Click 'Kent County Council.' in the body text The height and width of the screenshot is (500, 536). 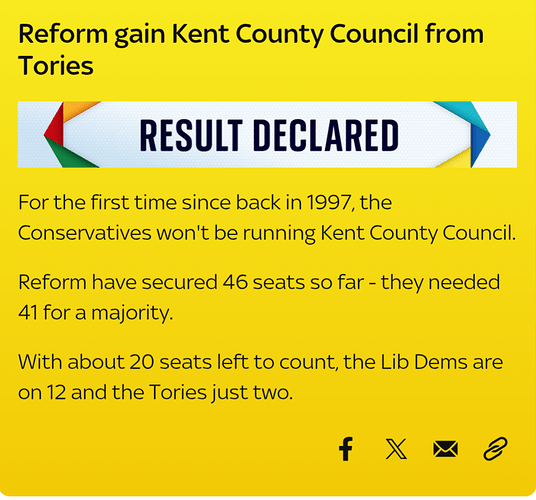[x=418, y=233]
